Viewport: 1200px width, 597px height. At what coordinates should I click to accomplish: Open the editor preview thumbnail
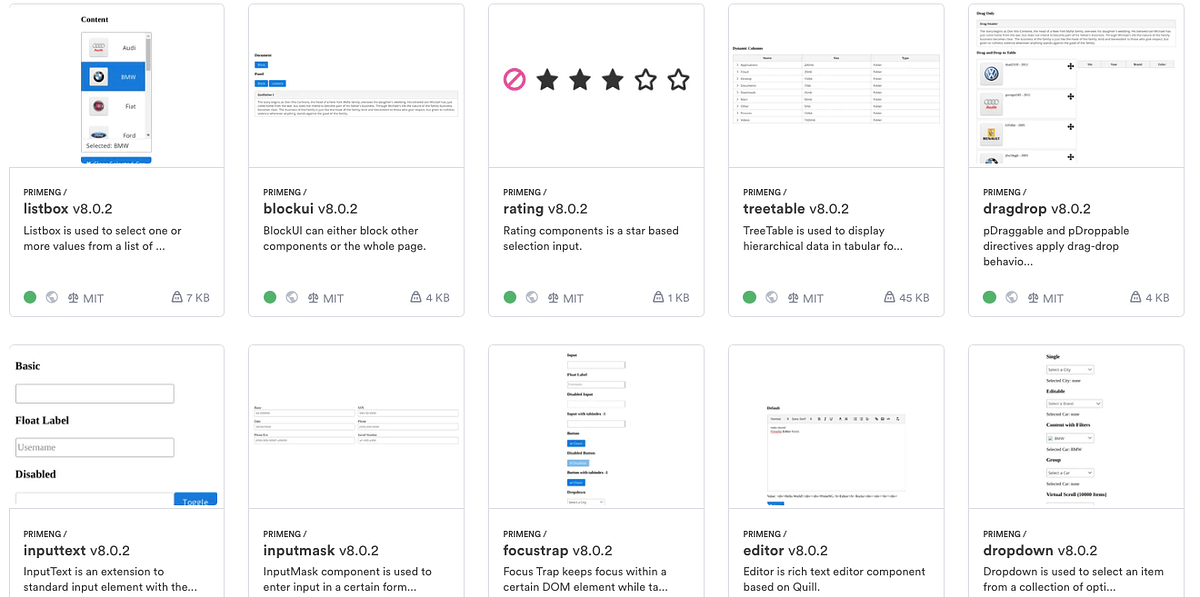[x=837, y=427]
